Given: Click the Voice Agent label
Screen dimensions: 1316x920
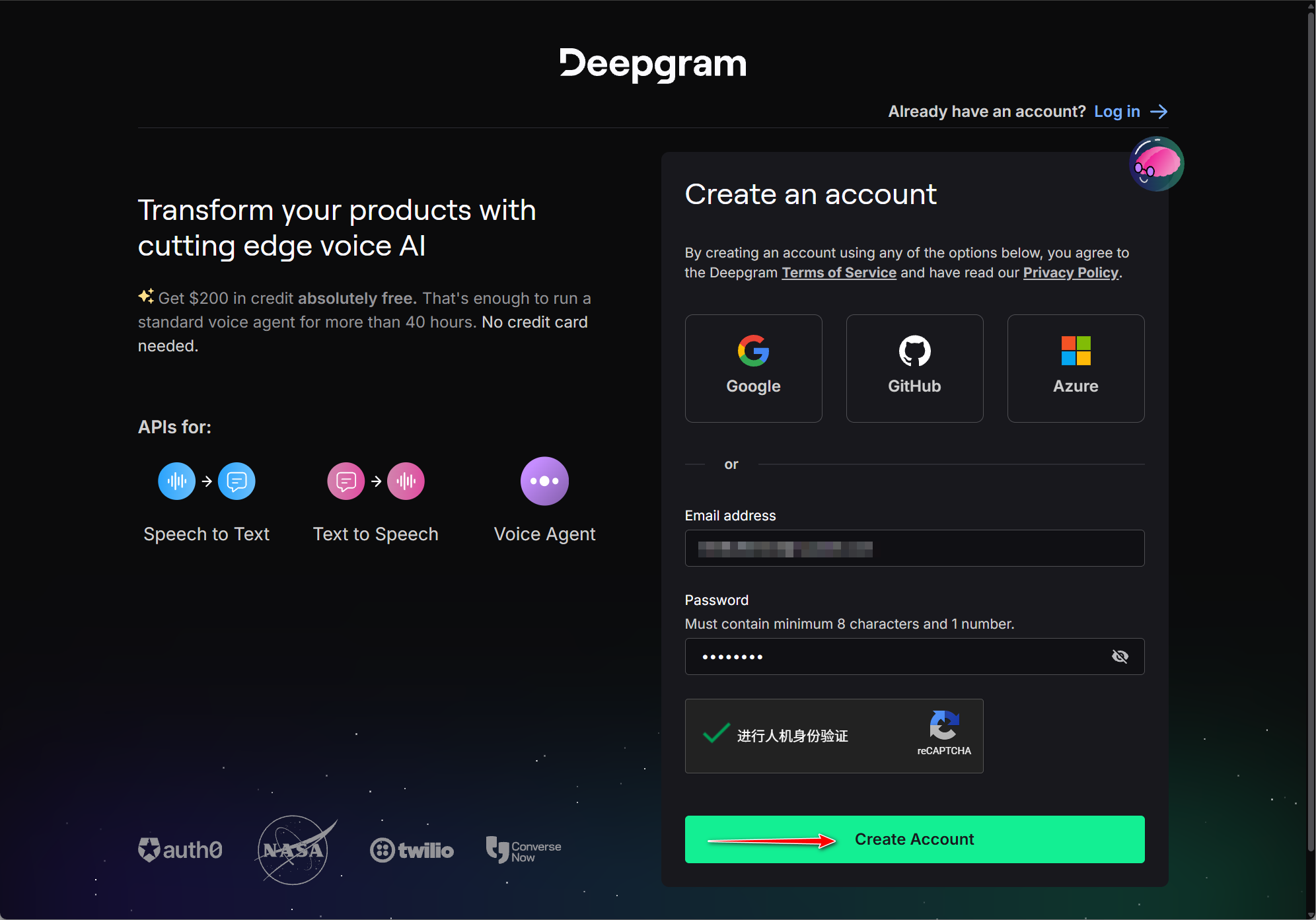Looking at the screenshot, I should point(544,534).
